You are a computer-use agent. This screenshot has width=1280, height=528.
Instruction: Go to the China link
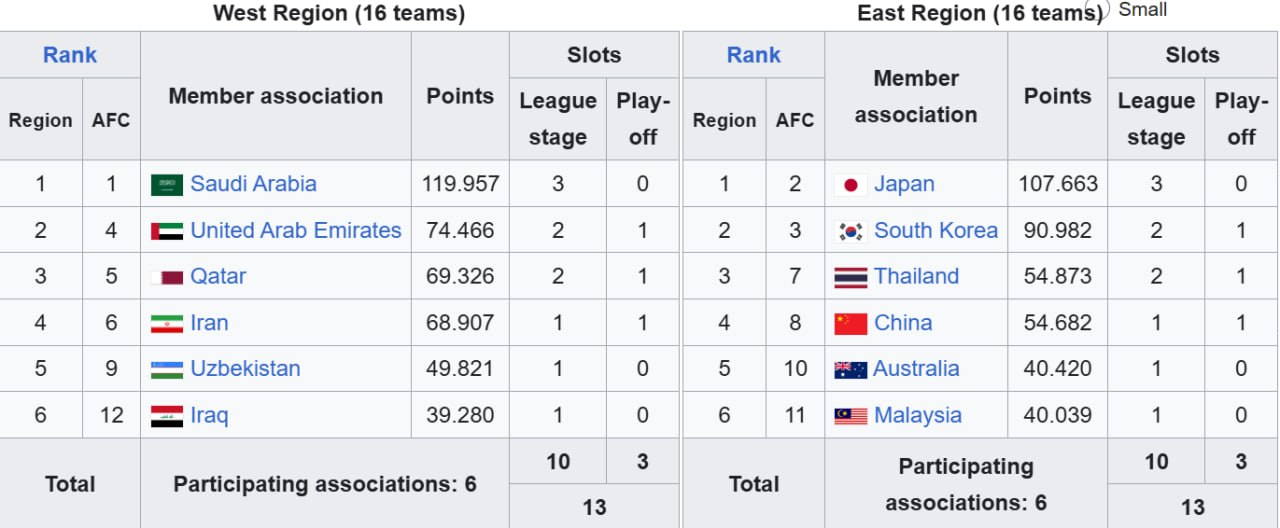point(903,323)
